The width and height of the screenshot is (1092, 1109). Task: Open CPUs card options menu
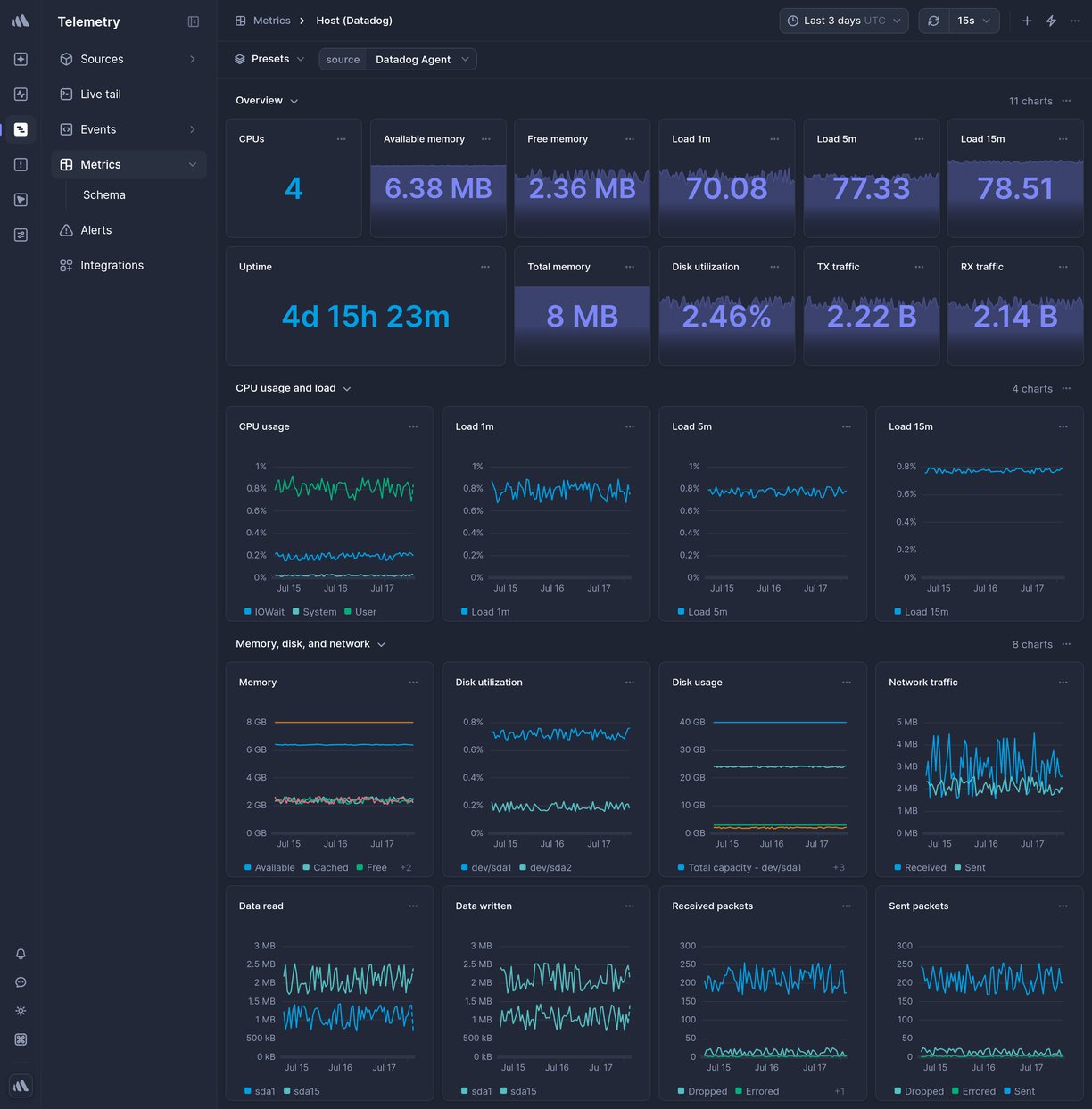341,139
